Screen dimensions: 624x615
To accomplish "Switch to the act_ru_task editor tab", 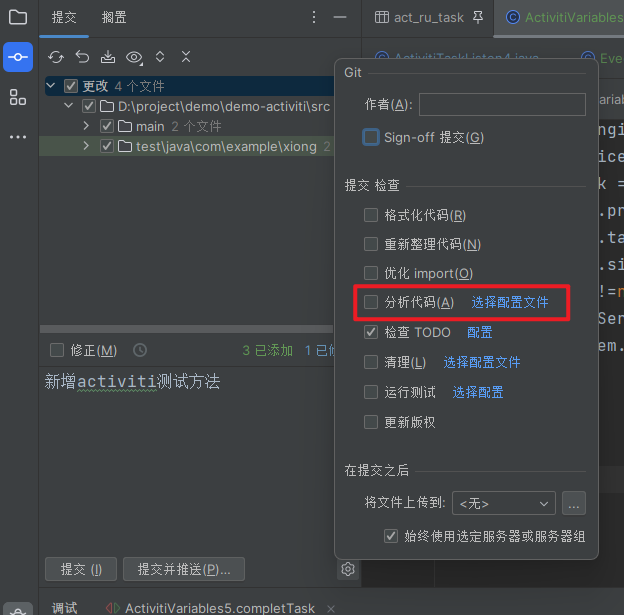I will pos(427,17).
